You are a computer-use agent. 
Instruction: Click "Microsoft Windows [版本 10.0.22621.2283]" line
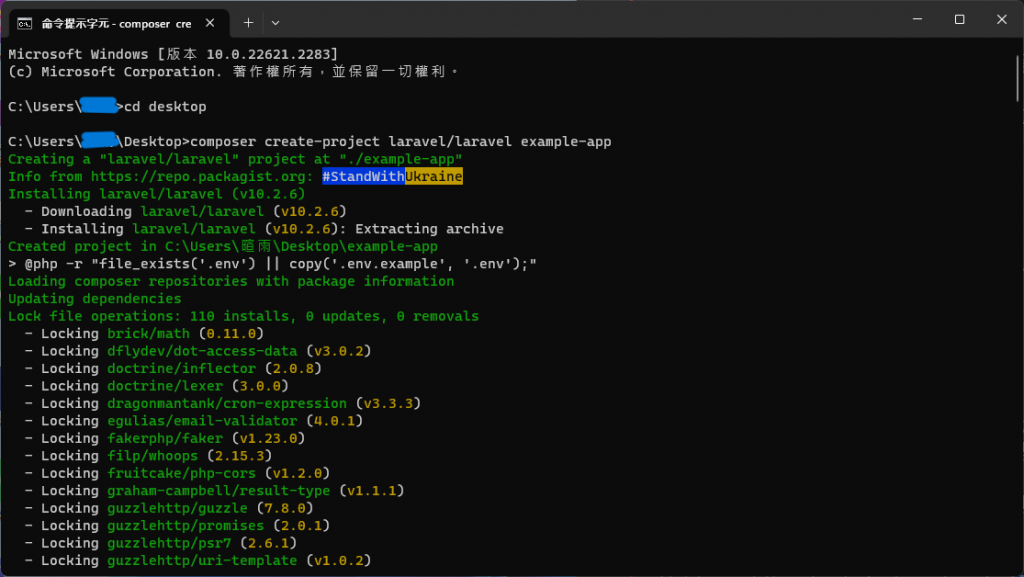tap(173, 54)
